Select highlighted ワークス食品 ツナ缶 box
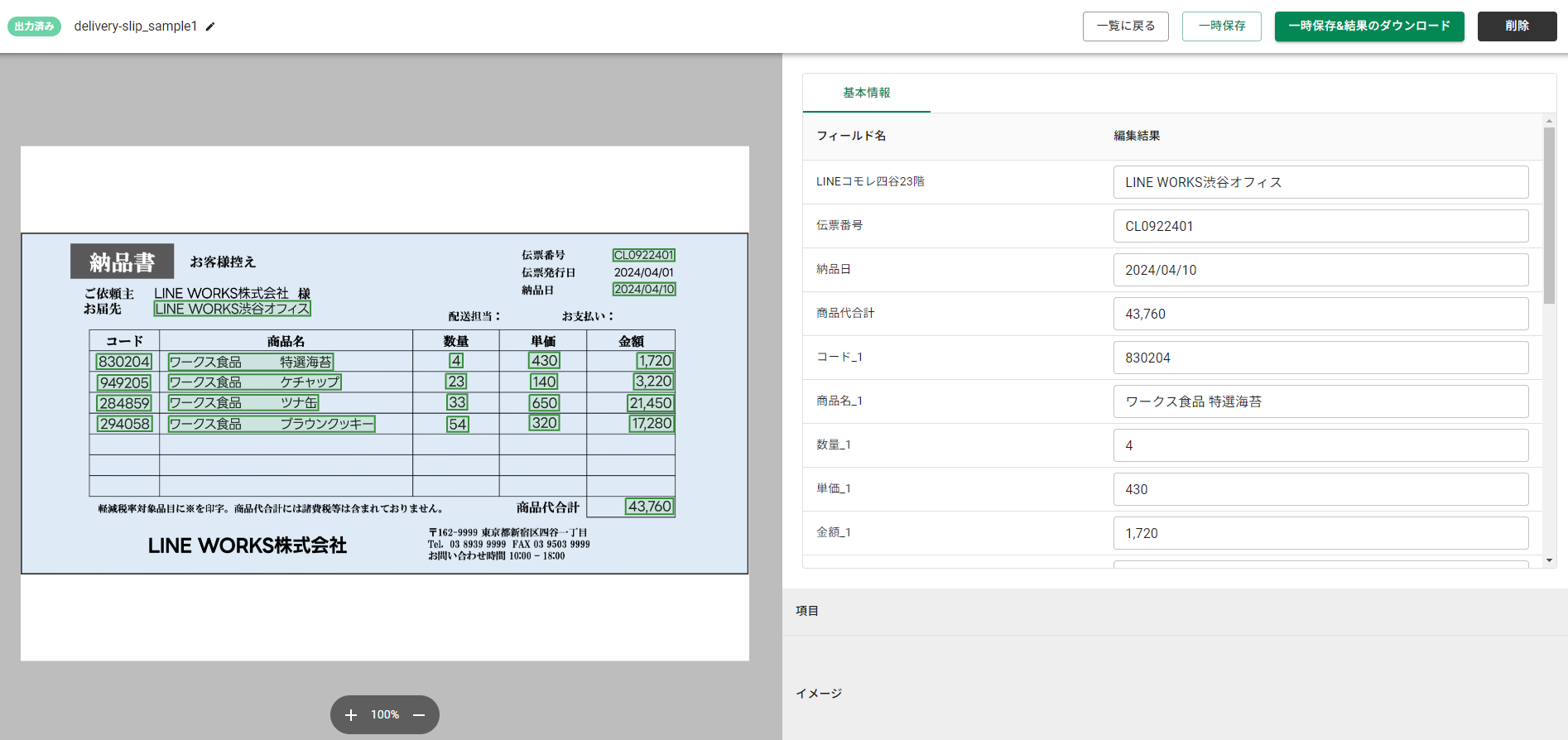 coord(243,402)
